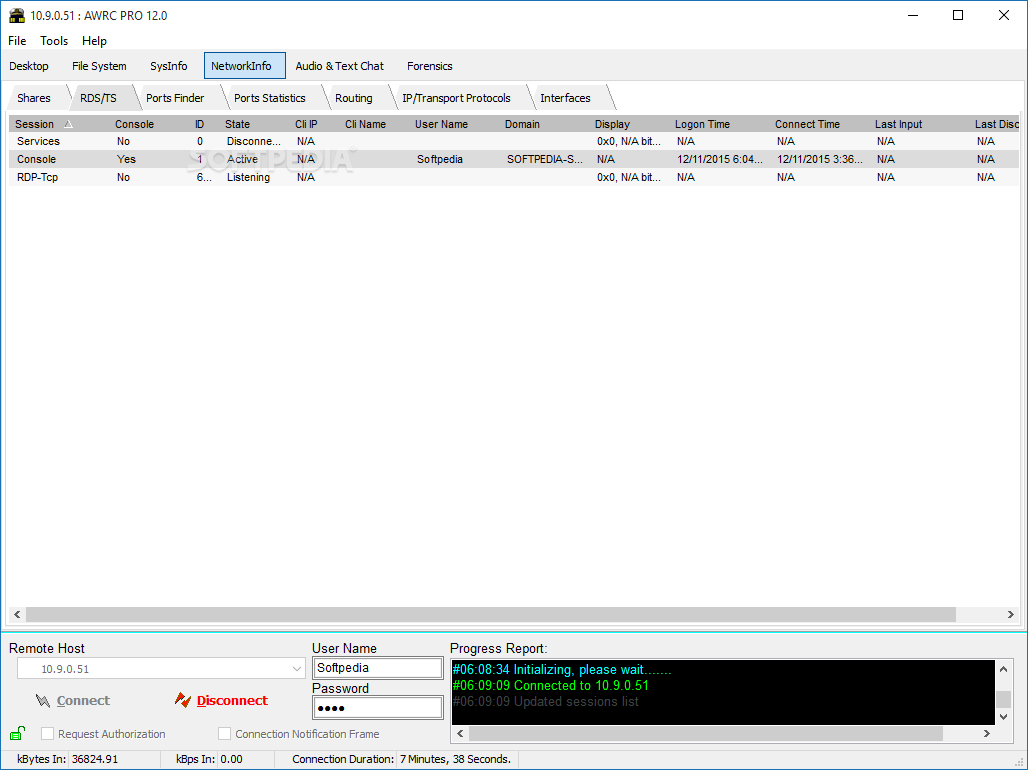
Task: Click the AWRC PRO application icon in title bar
Action: pos(16,15)
